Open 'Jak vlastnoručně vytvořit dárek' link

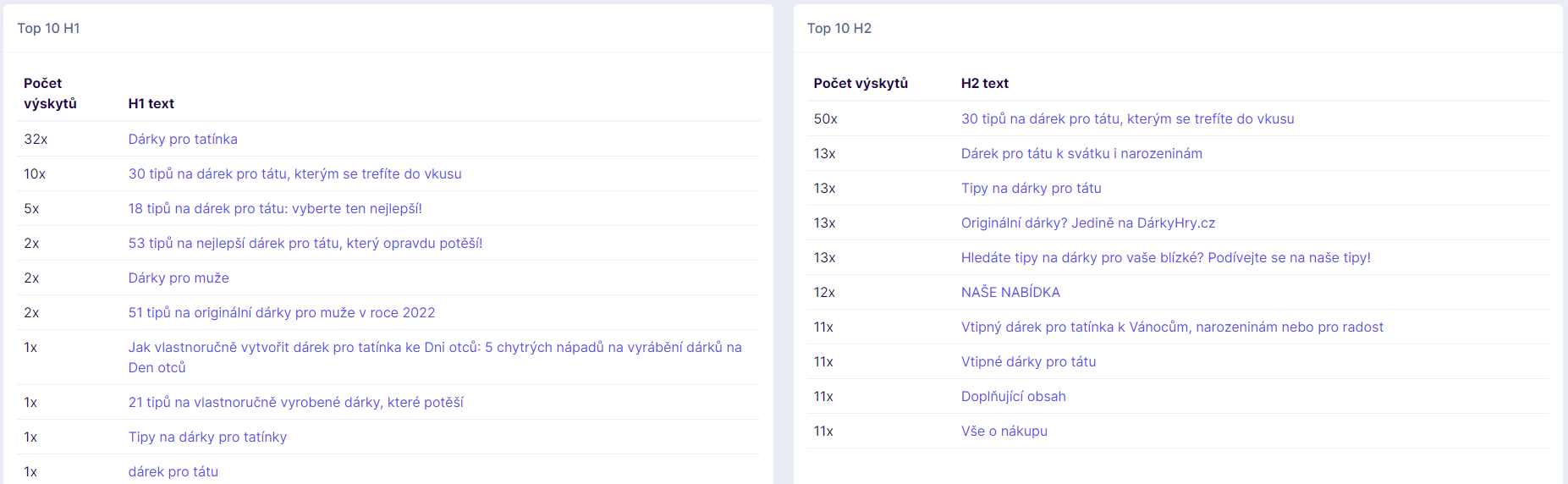pyautogui.click(x=434, y=348)
